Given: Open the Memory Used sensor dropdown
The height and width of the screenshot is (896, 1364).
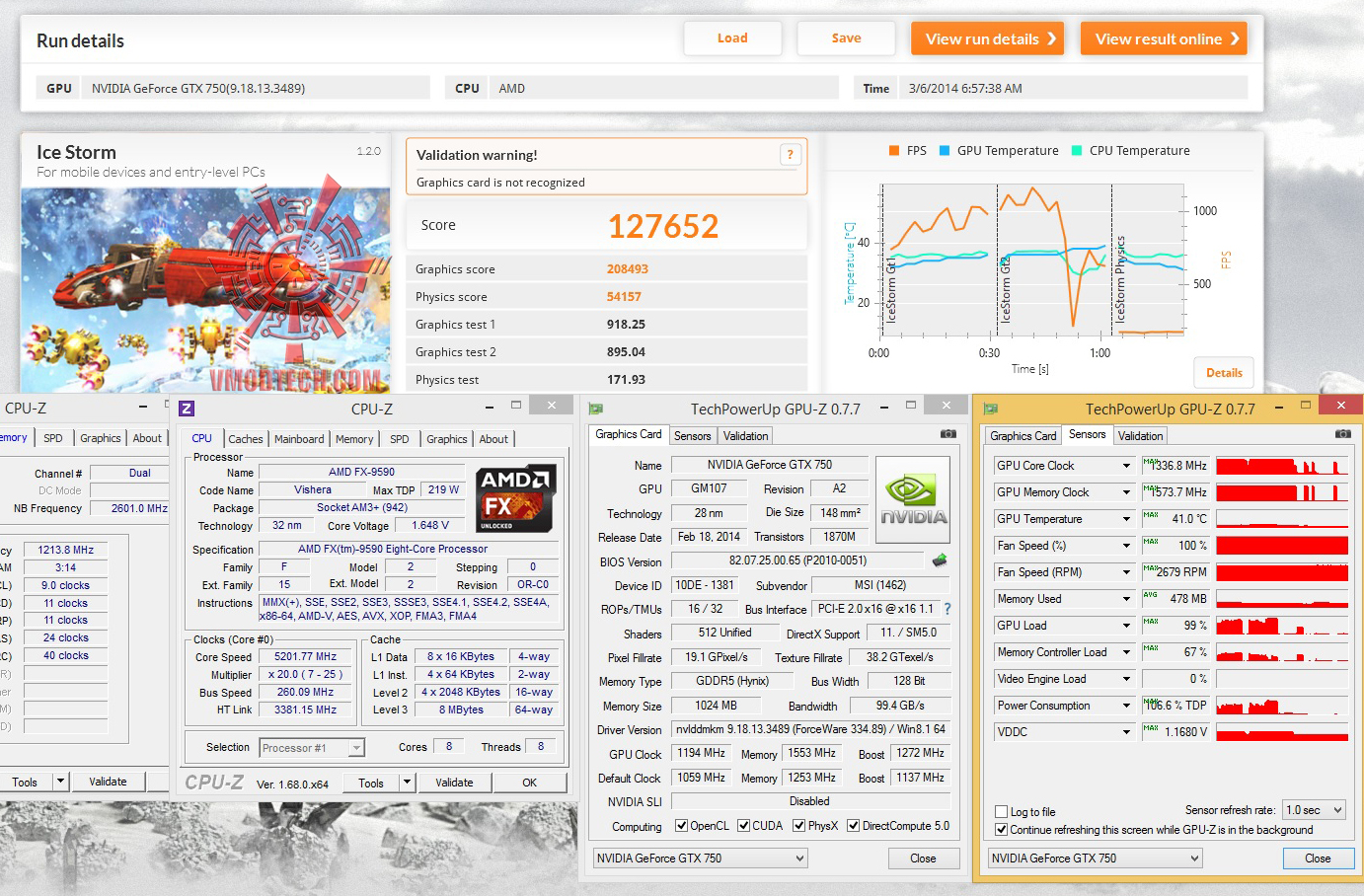Looking at the screenshot, I should pyautogui.click(x=1126, y=599).
